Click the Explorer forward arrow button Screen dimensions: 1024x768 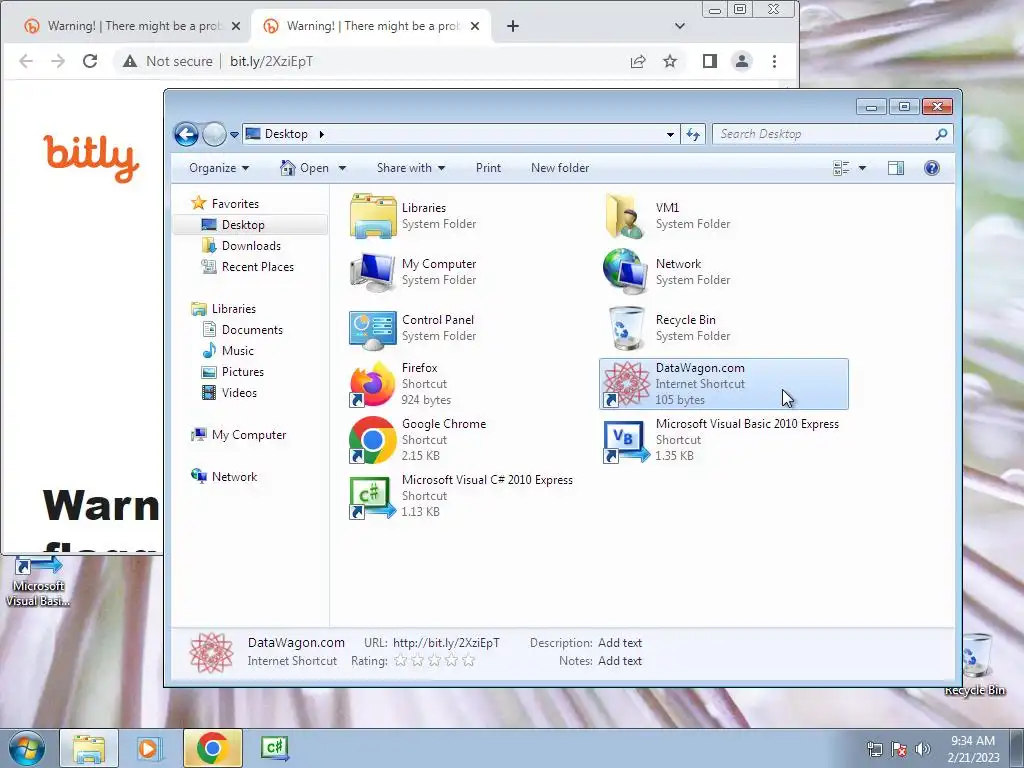(x=214, y=135)
